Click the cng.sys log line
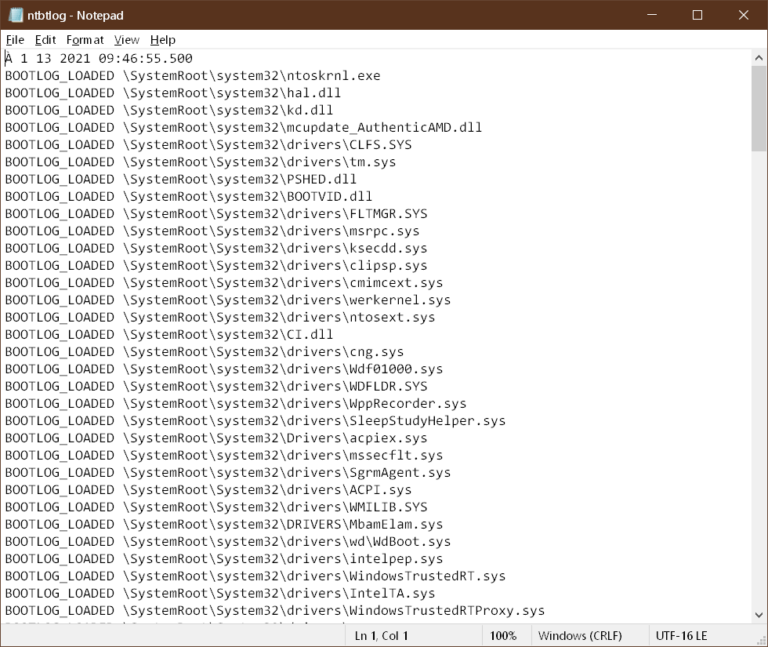Image resolution: width=768 pixels, height=647 pixels. [204, 352]
